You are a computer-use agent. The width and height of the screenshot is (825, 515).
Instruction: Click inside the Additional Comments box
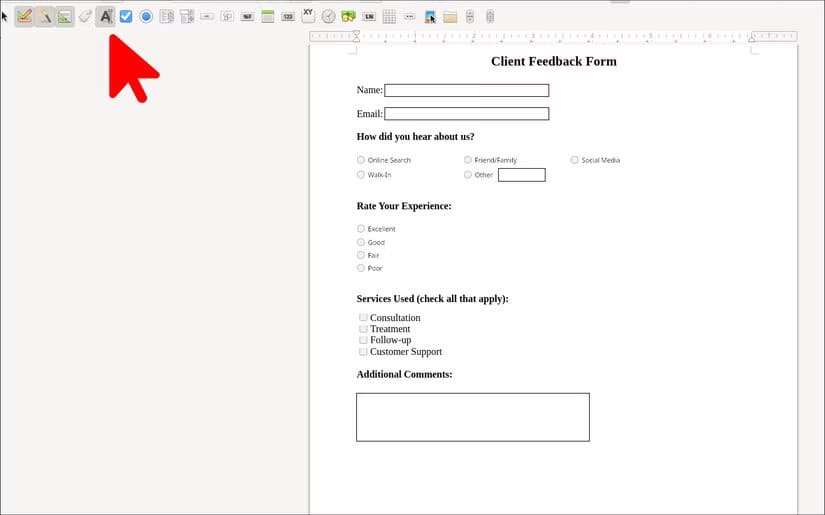pyautogui.click(x=472, y=417)
